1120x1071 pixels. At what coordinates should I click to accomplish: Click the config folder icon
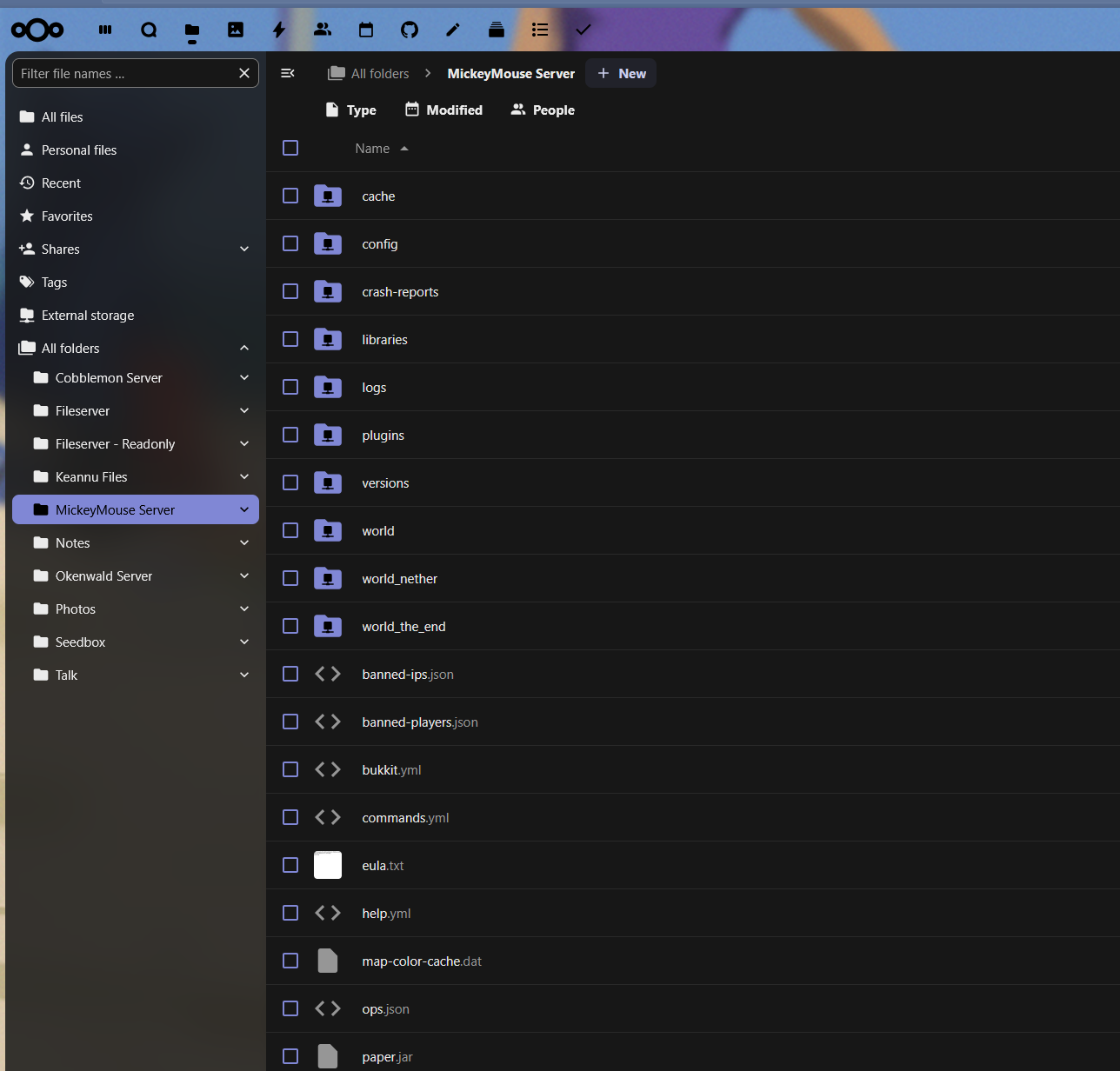pos(328,243)
